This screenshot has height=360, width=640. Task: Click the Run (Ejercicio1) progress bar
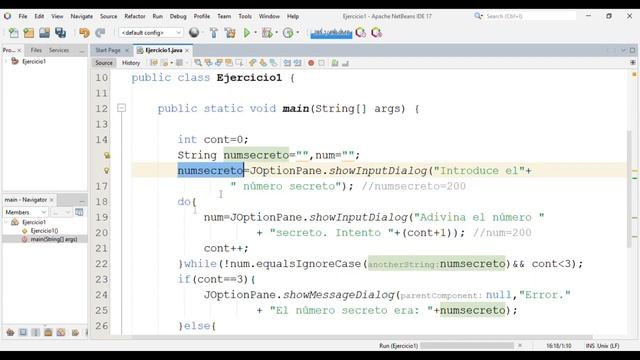coord(467,345)
